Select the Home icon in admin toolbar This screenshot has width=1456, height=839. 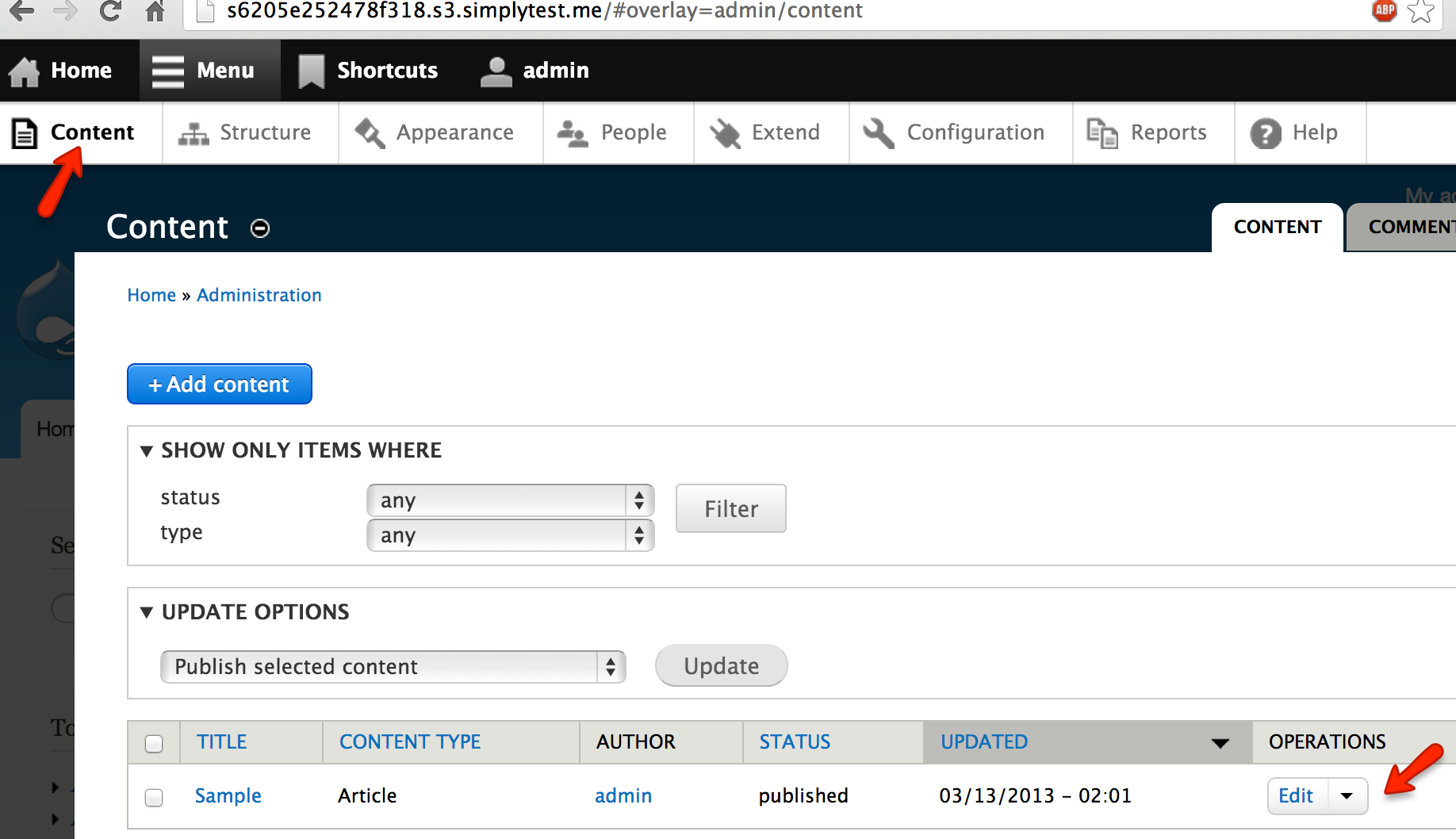[24, 70]
